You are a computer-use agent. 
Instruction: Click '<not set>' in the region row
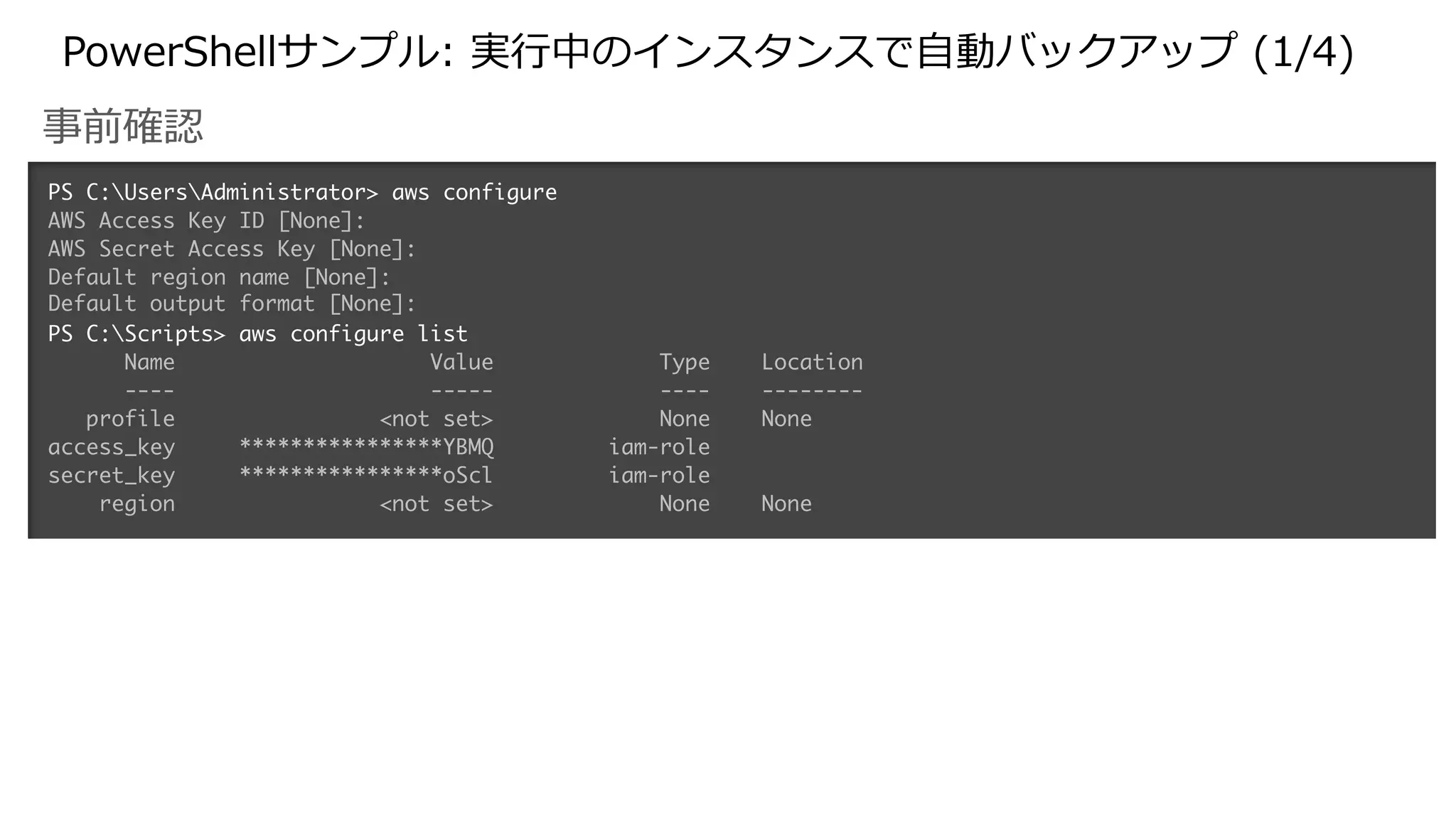click(x=436, y=504)
